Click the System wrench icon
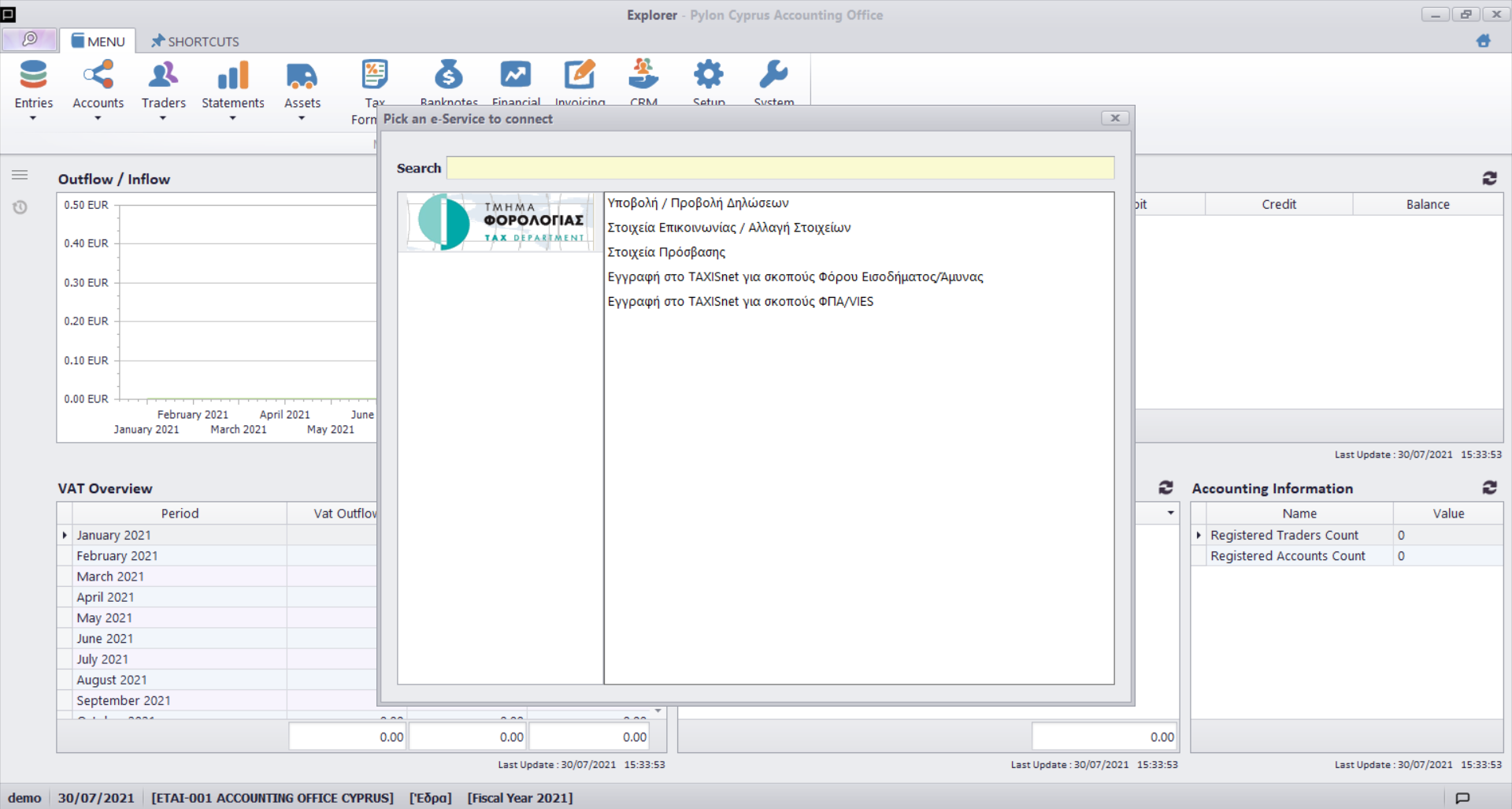This screenshot has width=1512, height=809. point(773,76)
